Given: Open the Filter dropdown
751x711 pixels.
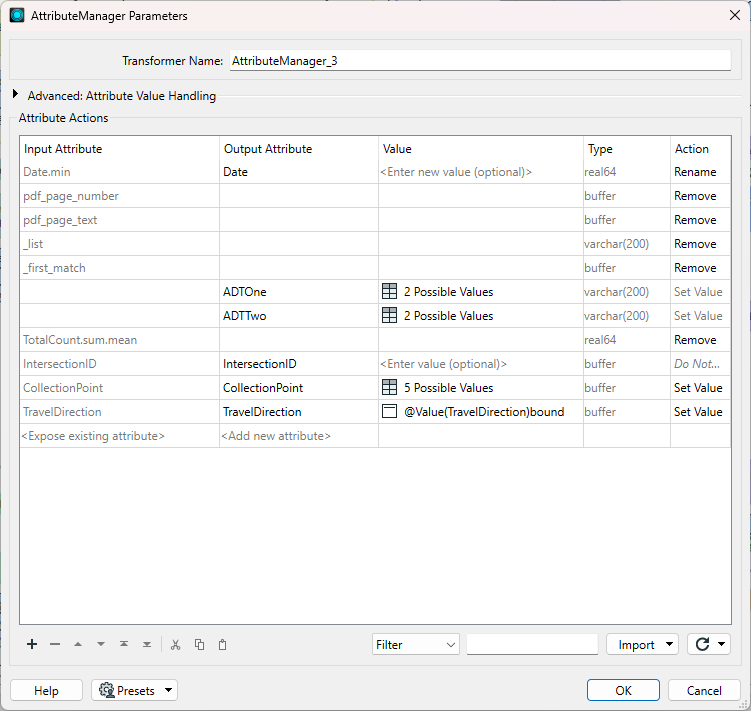Looking at the screenshot, I should coord(415,644).
